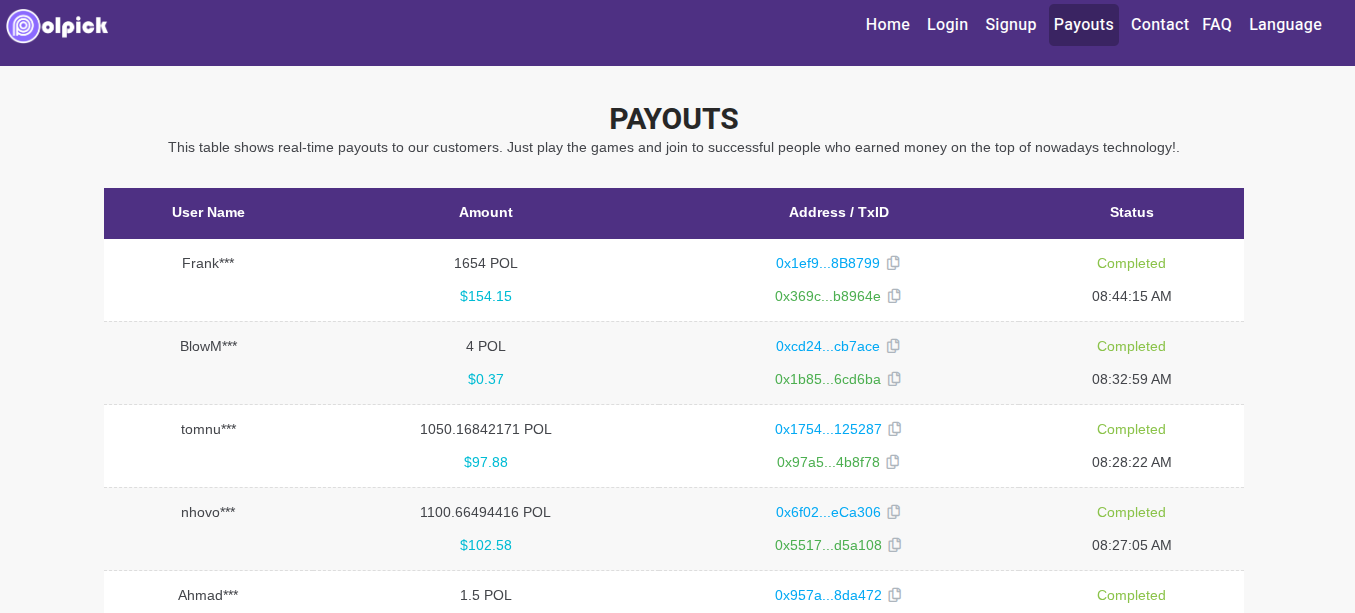Copy address 0x1ef9...8B8799 with copy icon
The image size is (1355, 613).
894,263
